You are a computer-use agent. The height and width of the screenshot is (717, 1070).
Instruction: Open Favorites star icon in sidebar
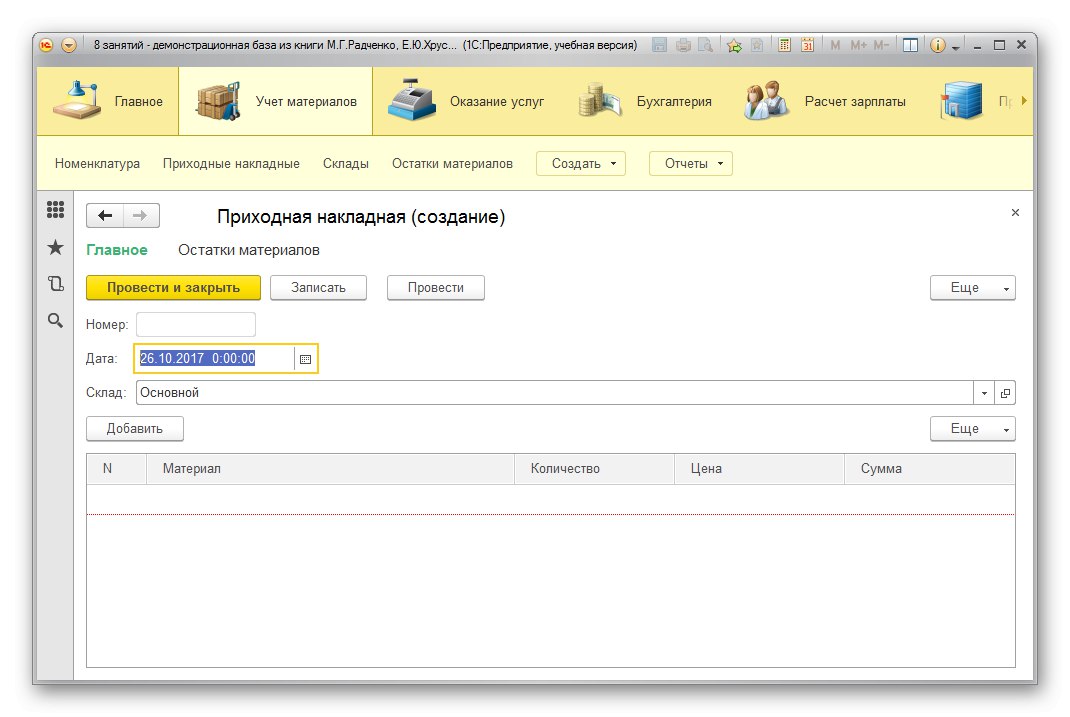pyautogui.click(x=55, y=247)
